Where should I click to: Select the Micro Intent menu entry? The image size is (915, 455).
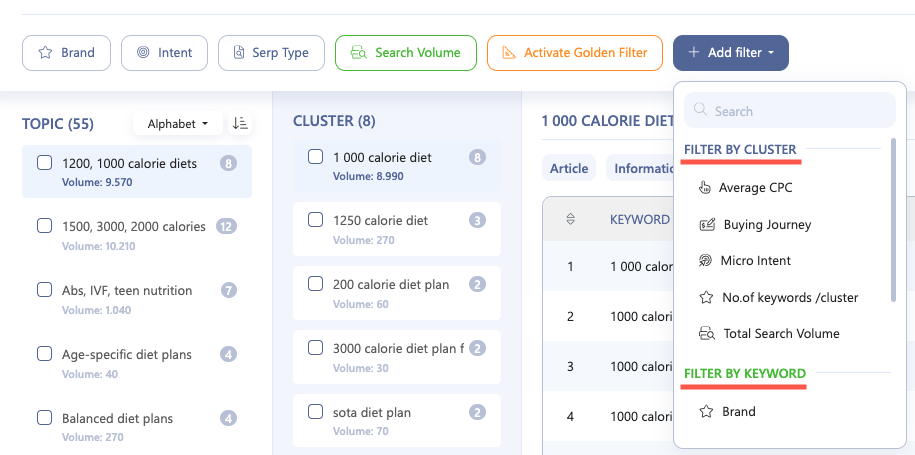click(756, 261)
